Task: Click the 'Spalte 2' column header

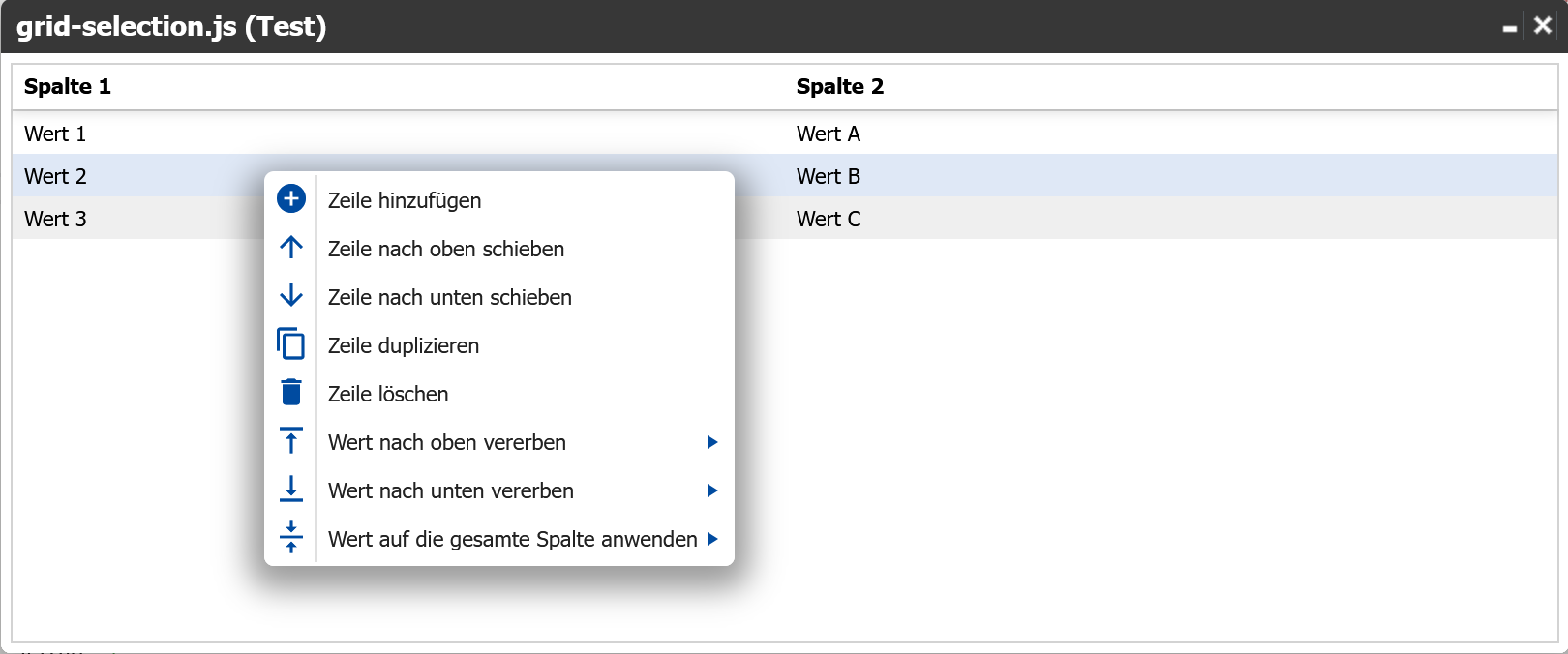Action: (x=839, y=87)
